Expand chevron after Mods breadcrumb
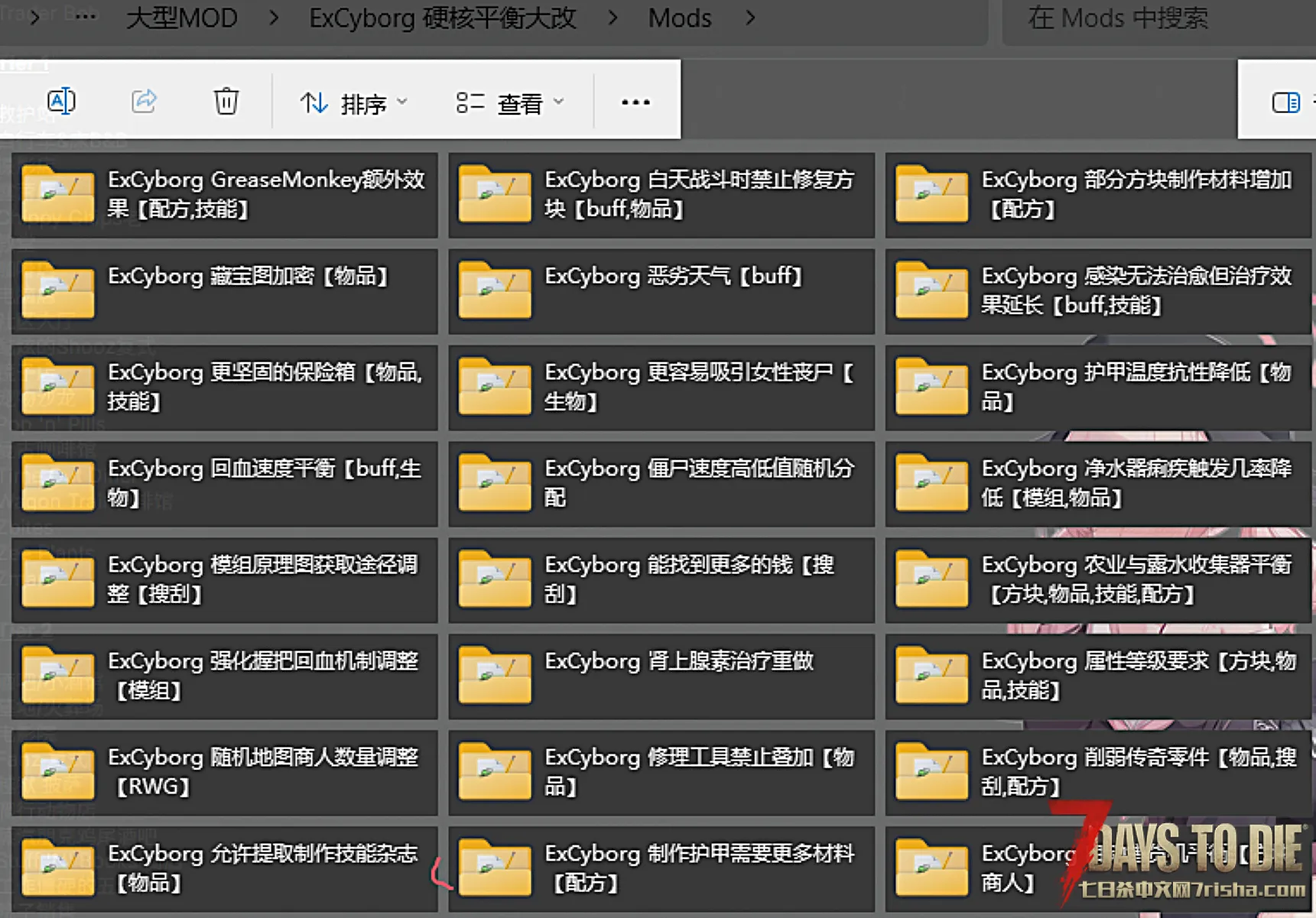The image size is (1316, 918). 750,18
